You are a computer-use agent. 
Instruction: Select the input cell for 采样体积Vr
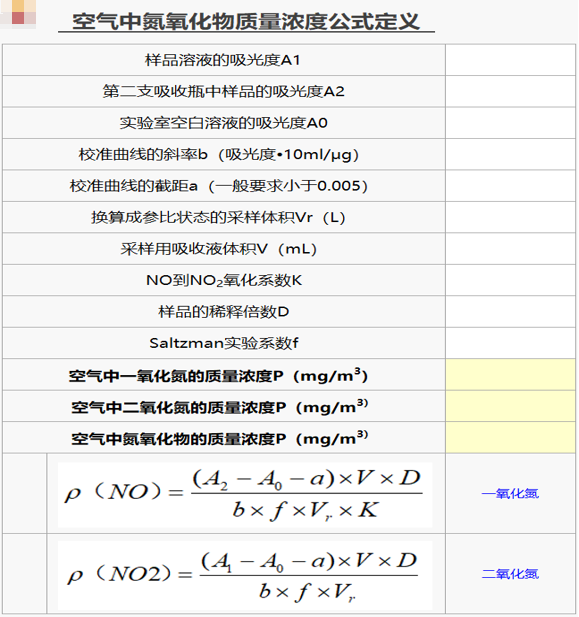(x=511, y=218)
